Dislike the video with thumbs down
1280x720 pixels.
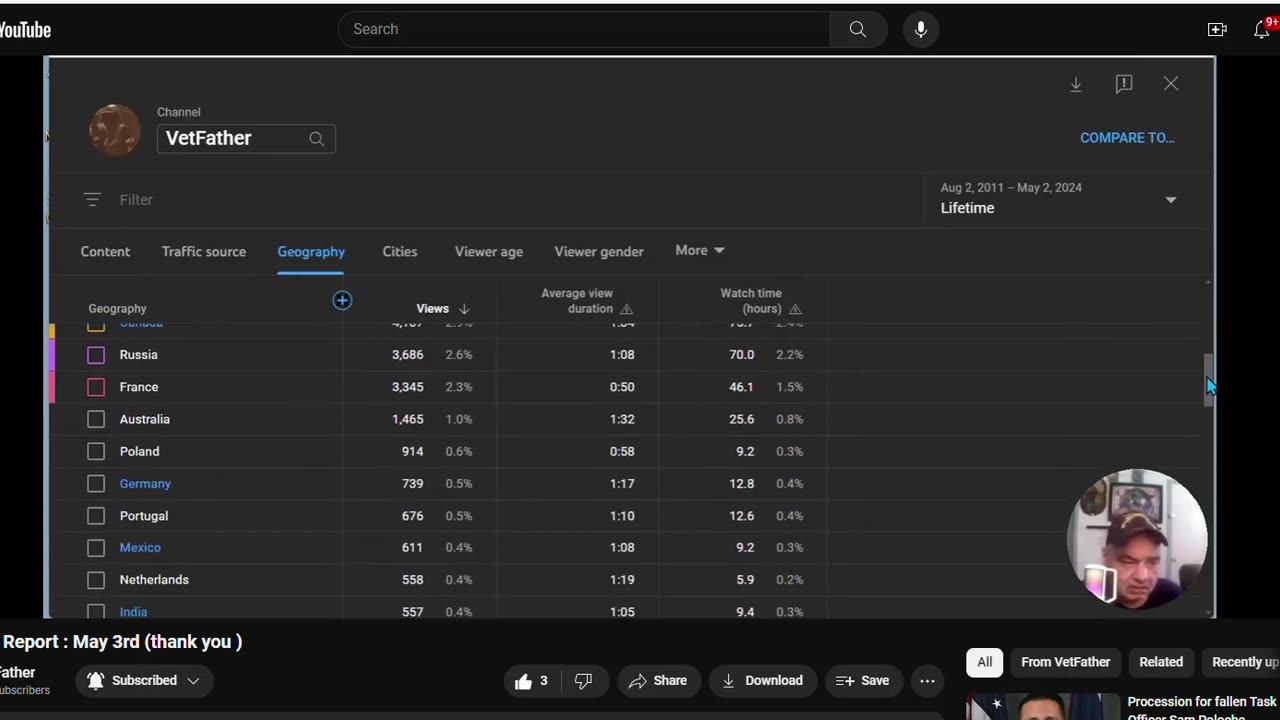[583, 681]
